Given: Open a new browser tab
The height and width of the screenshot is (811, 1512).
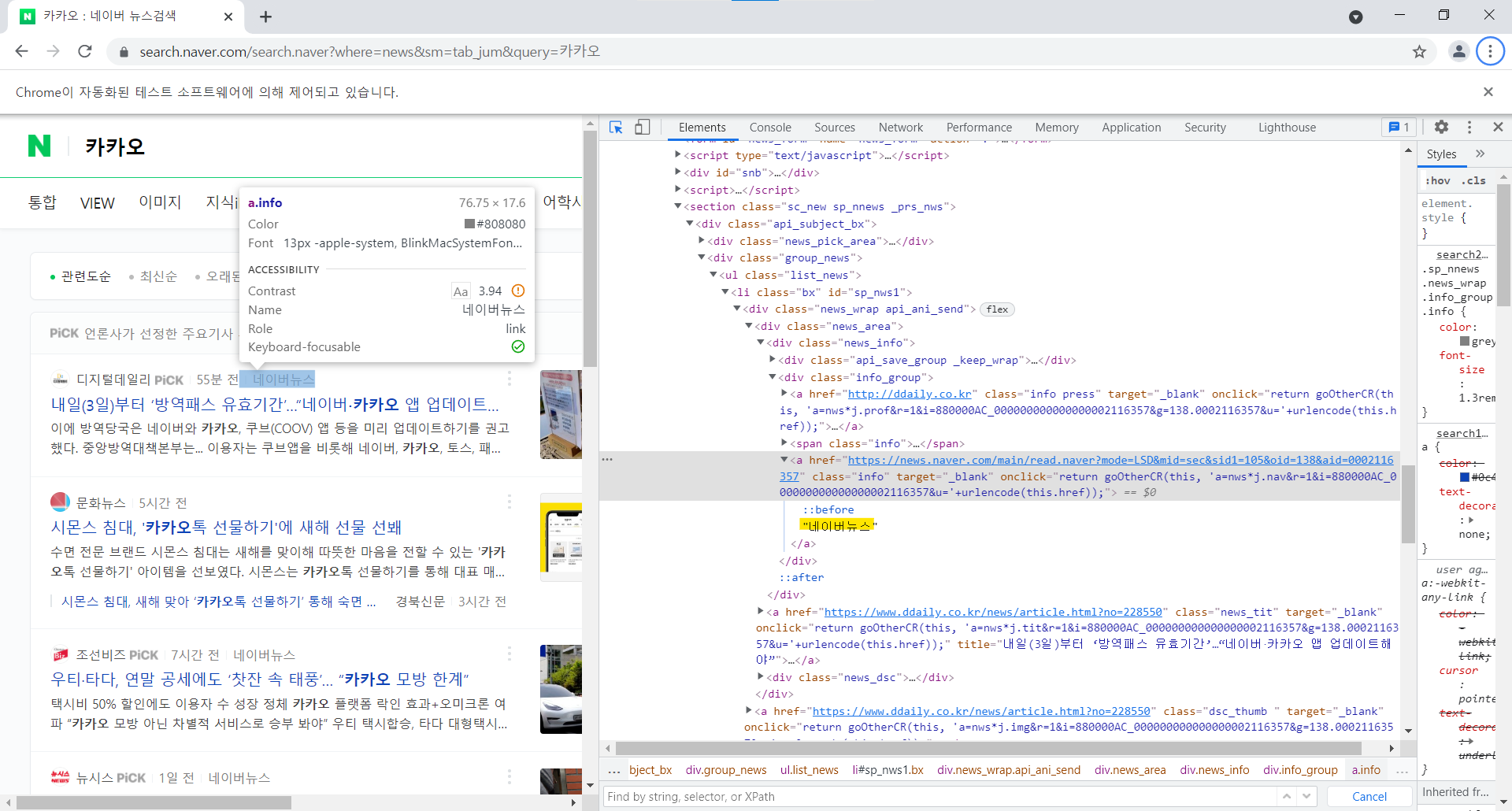Looking at the screenshot, I should (265, 17).
